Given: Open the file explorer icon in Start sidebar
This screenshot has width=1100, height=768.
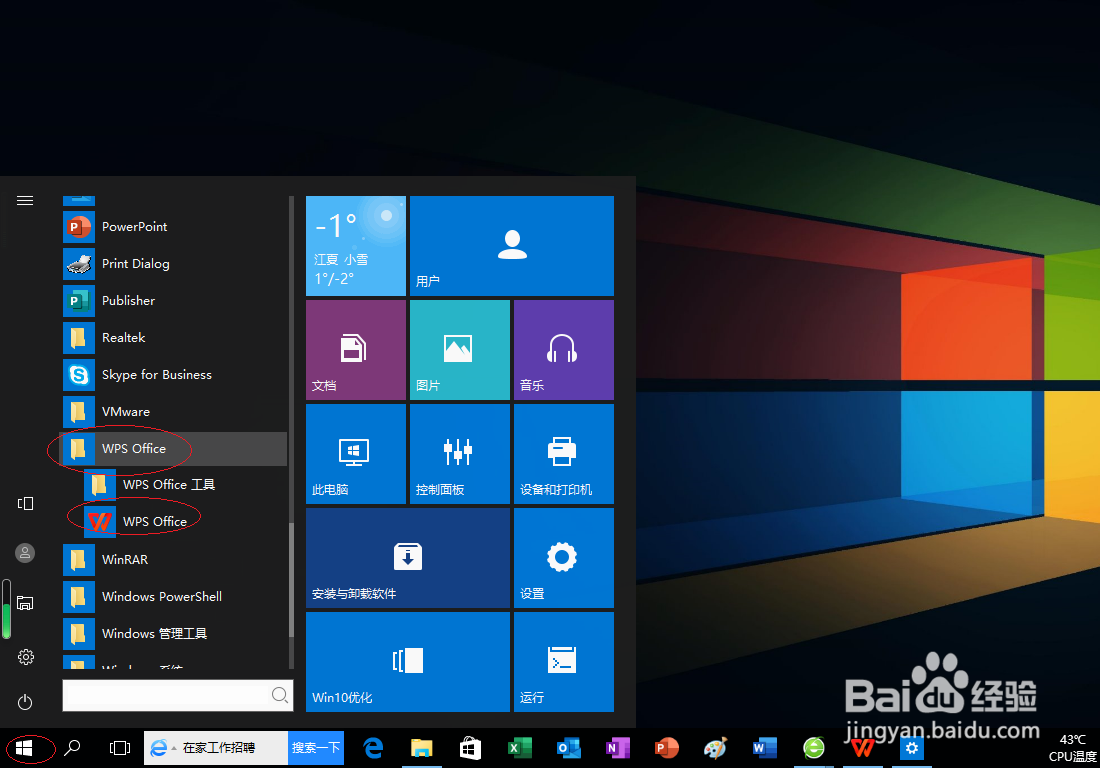Looking at the screenshot, I should coord(25,603).
